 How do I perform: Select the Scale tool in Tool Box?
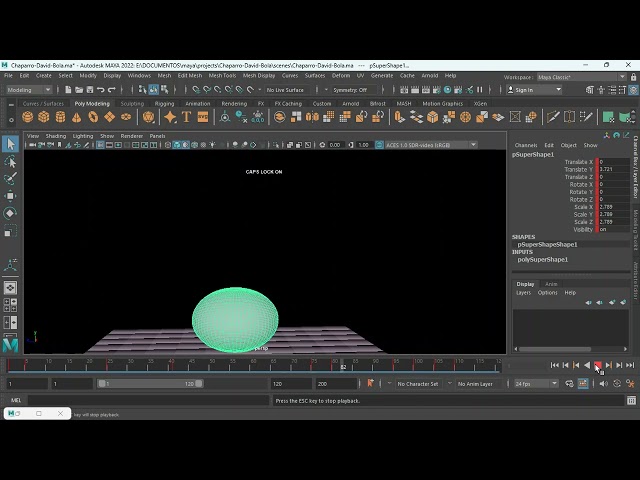pos(10,231)
